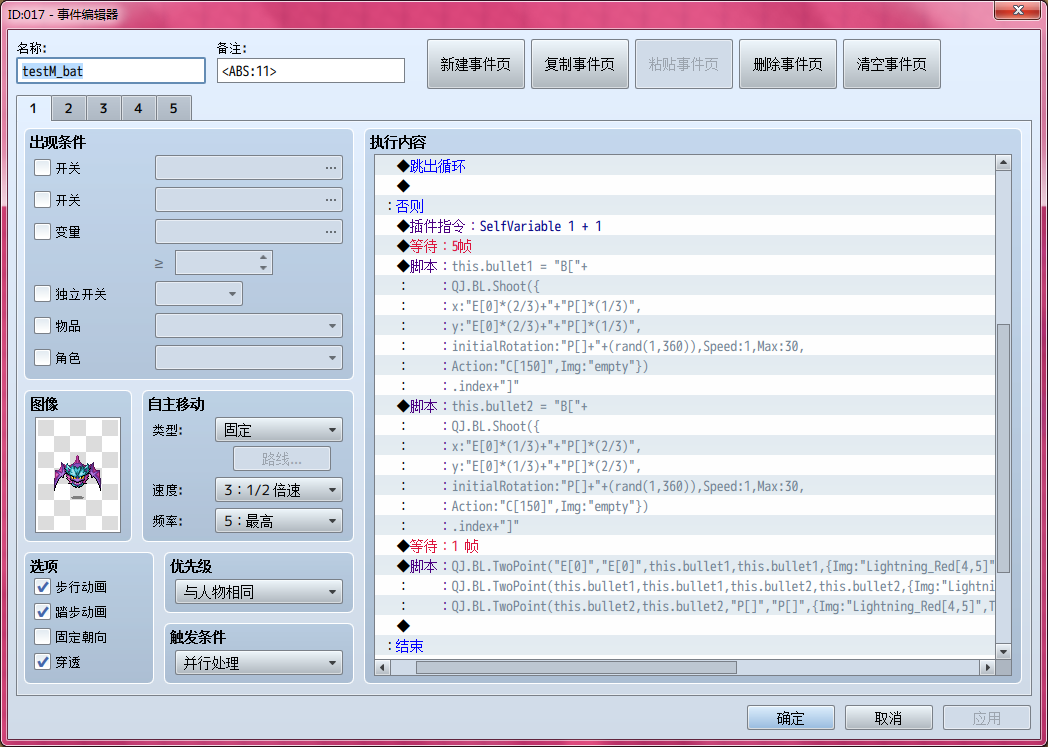Enable the 变量 condition checkbox
Screen dimensions: 1048x747
tap(42, 232)
